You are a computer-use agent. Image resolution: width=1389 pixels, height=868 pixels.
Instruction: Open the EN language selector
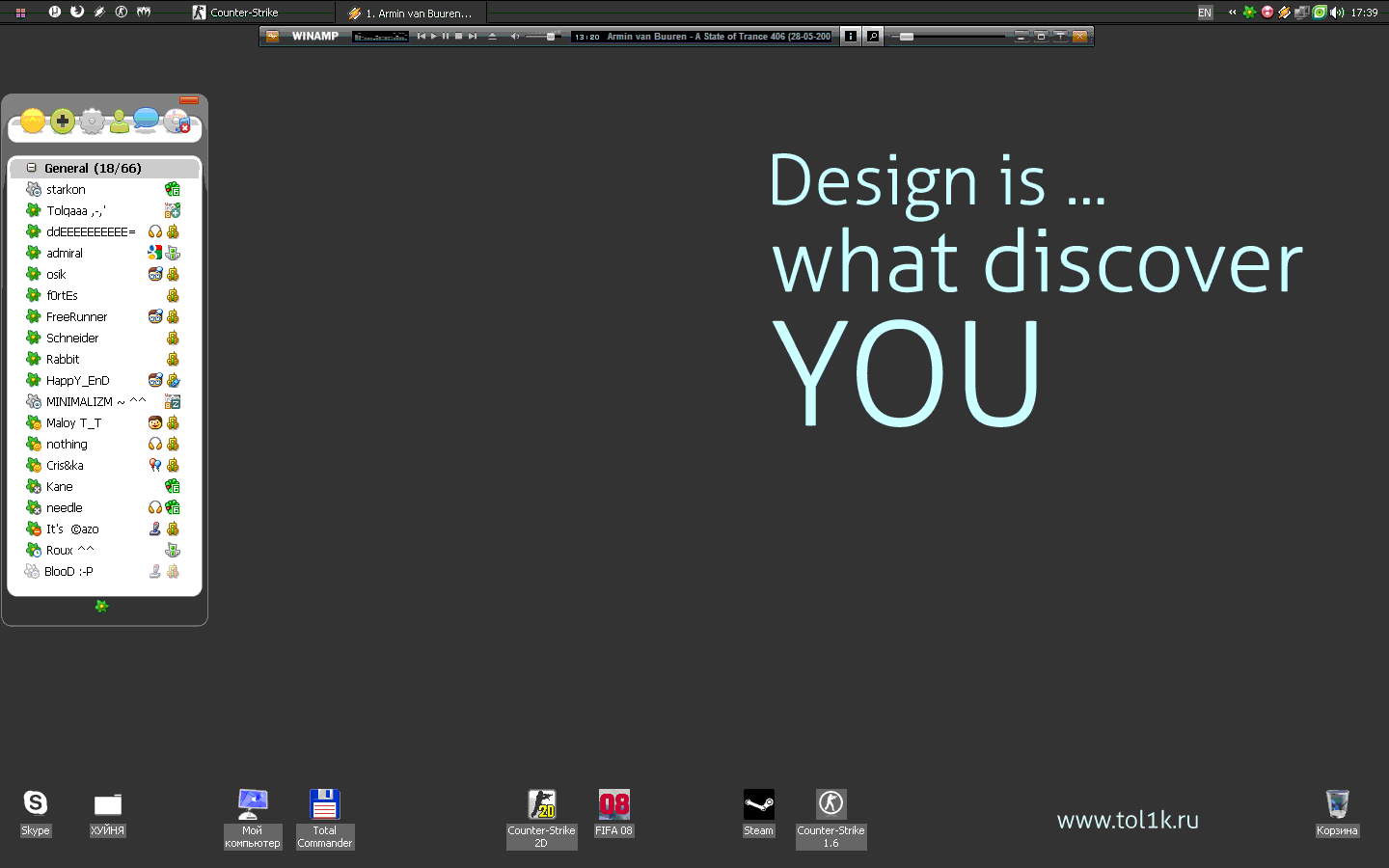pyautogui.click(x=1205, y=13)
